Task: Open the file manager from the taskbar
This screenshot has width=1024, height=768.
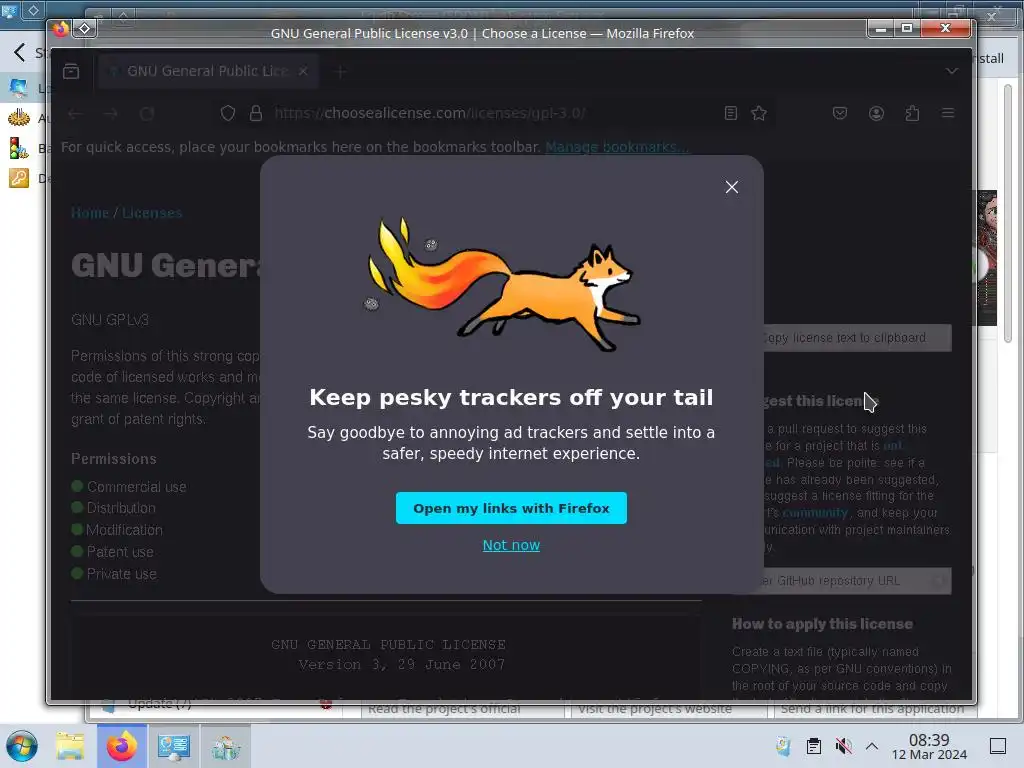Action: 70,746
